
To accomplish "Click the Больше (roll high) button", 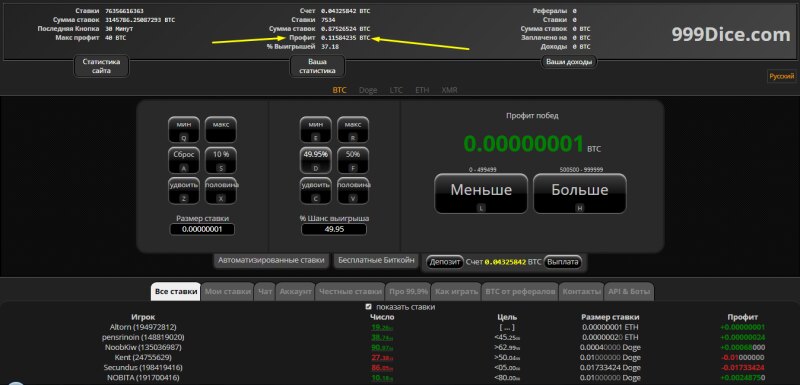I will point(580,193).
